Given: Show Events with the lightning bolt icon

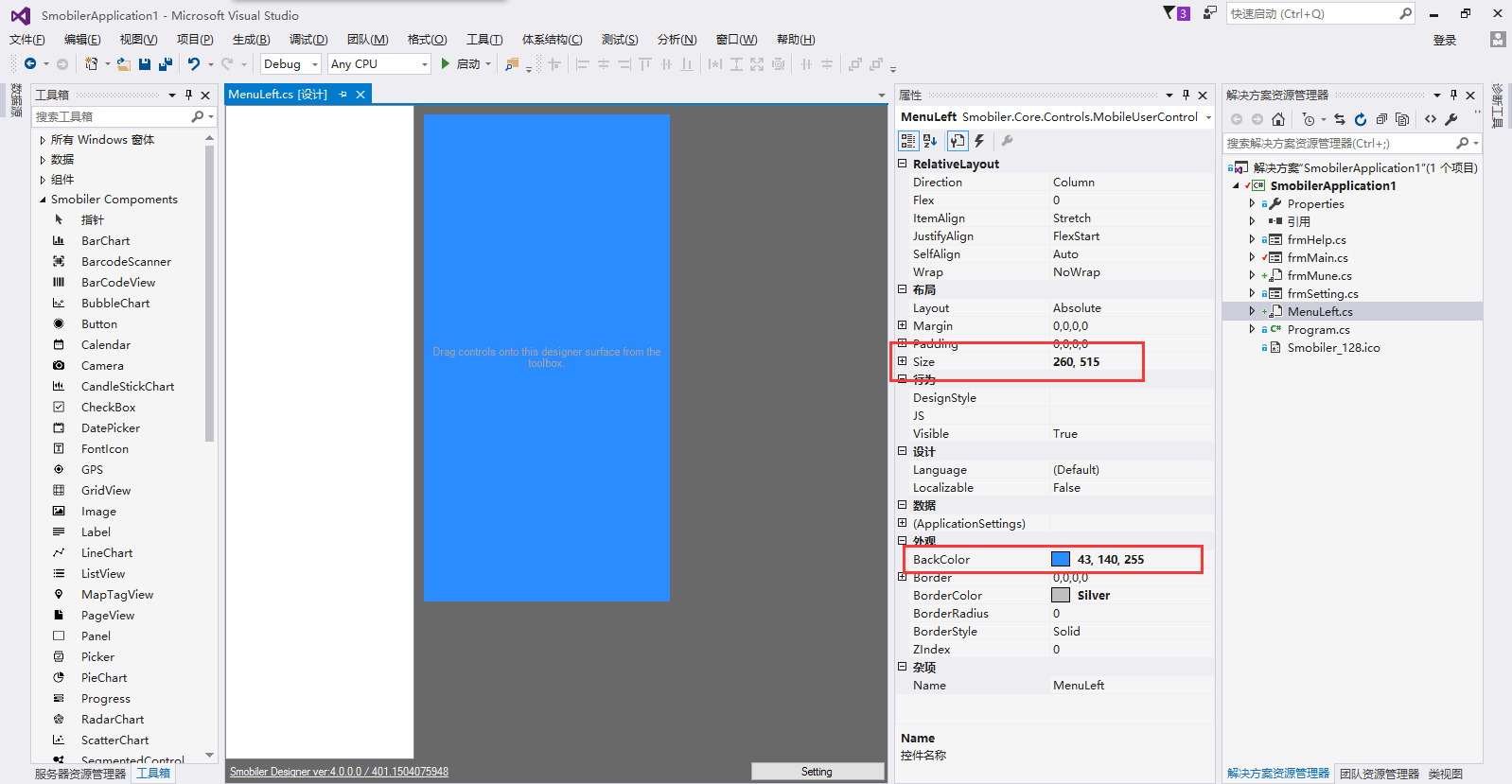Looking at the screenshot, I should (x=980, y=141).
